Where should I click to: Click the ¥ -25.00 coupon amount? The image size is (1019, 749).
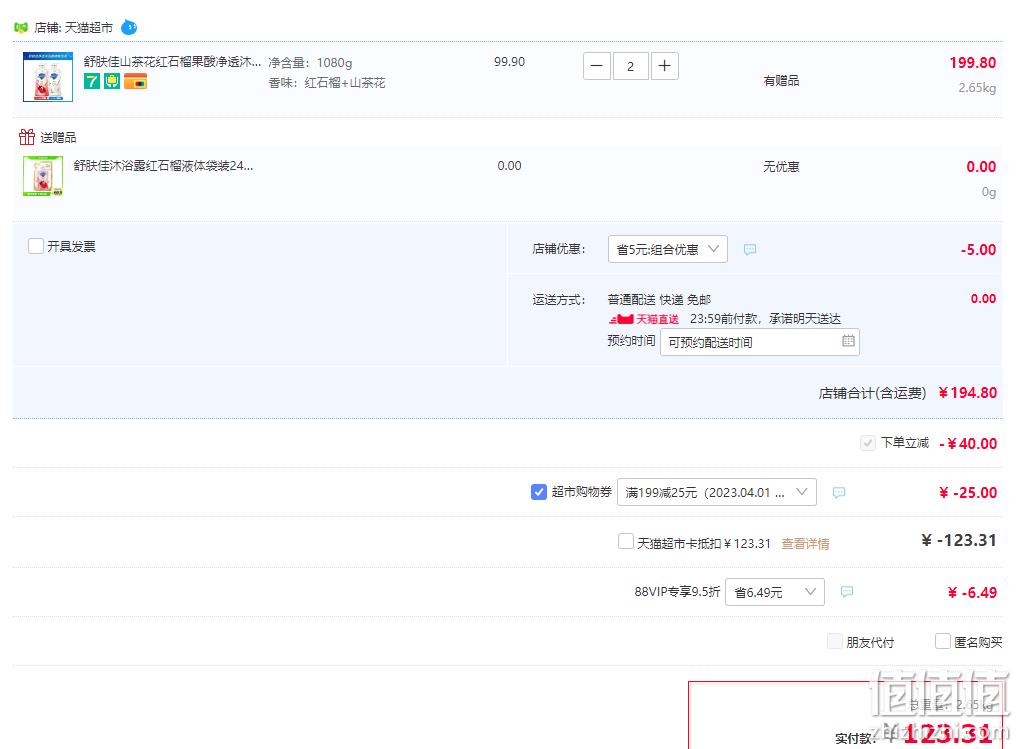968,493
